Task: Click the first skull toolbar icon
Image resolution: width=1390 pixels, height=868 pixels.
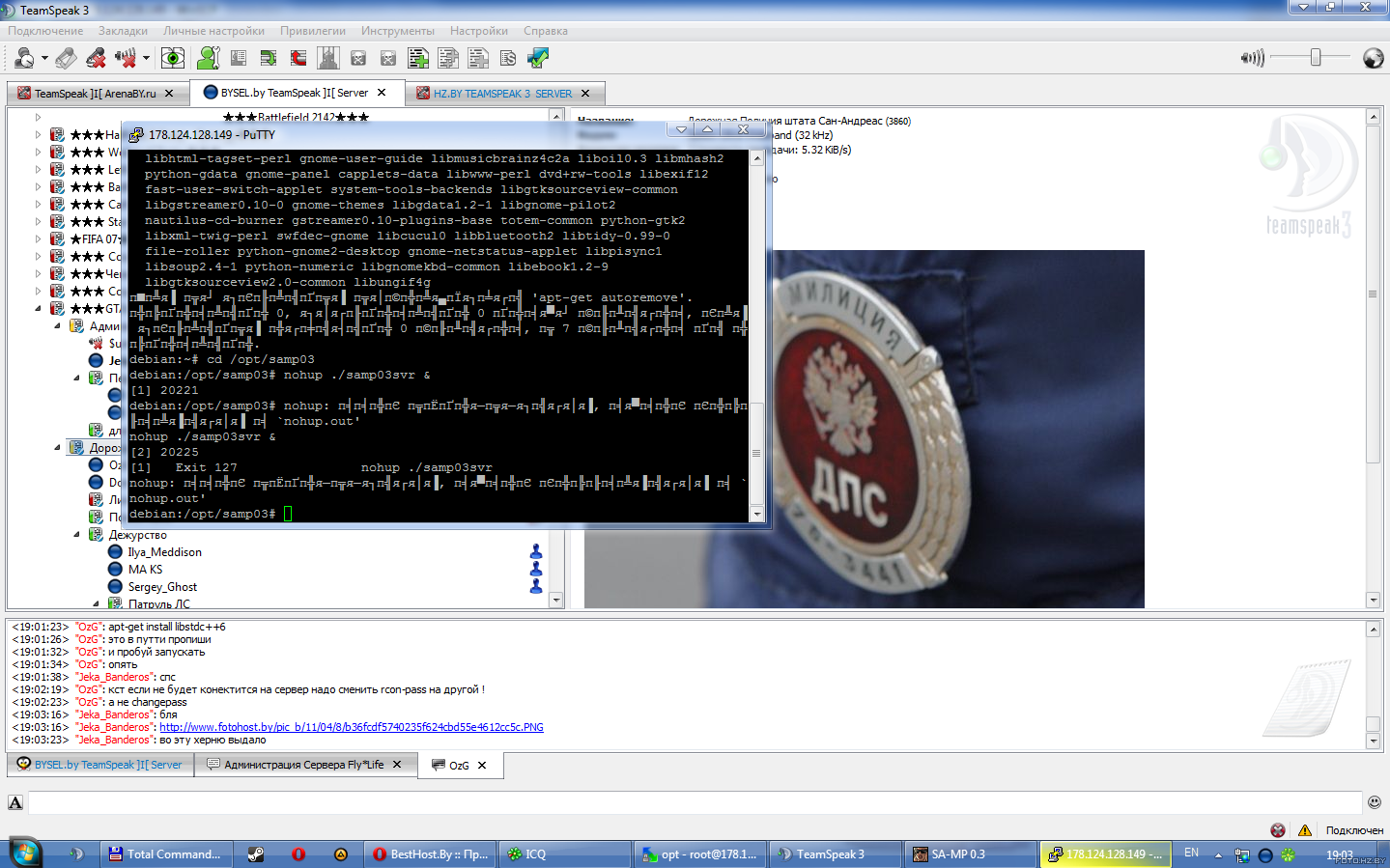Action: (x=358, y=58)
